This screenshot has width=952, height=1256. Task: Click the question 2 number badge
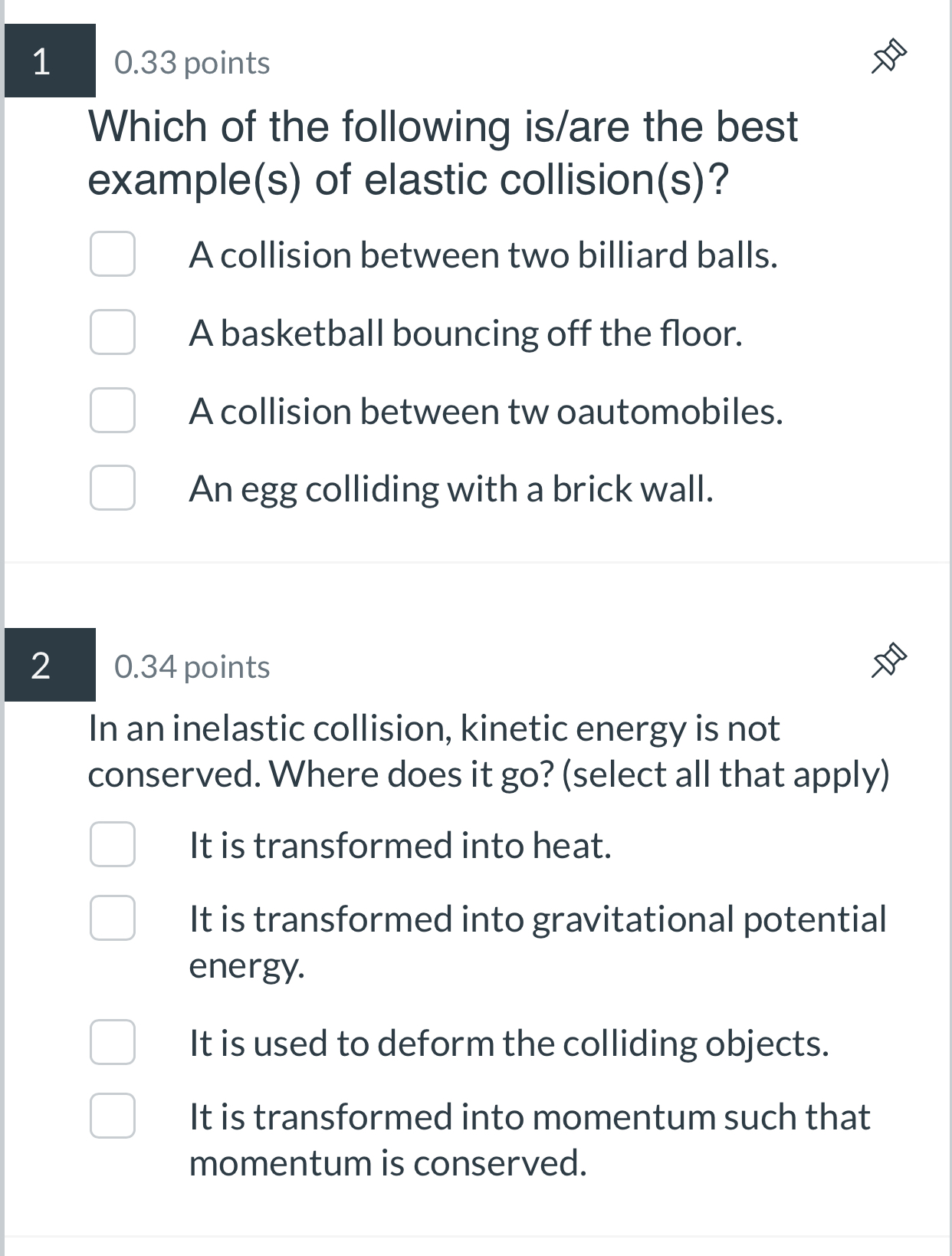[42, 666]
